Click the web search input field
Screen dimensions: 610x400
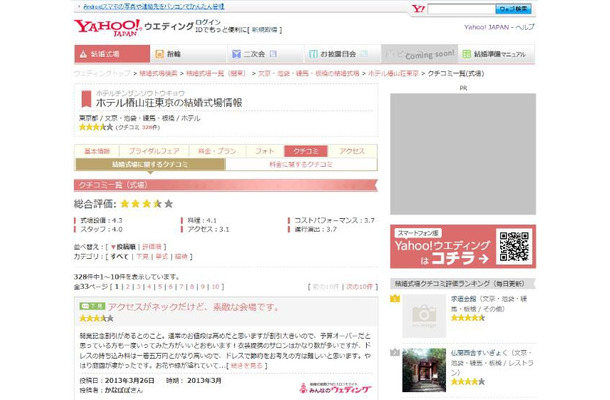pyautogui.click(x=461, y=9)
